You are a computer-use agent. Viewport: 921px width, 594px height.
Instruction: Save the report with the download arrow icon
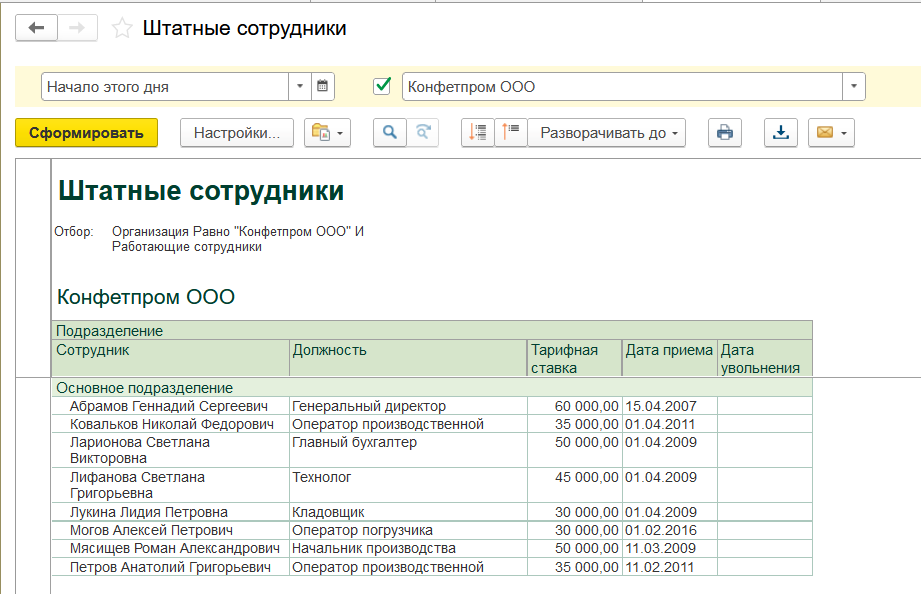coord(781,133)
